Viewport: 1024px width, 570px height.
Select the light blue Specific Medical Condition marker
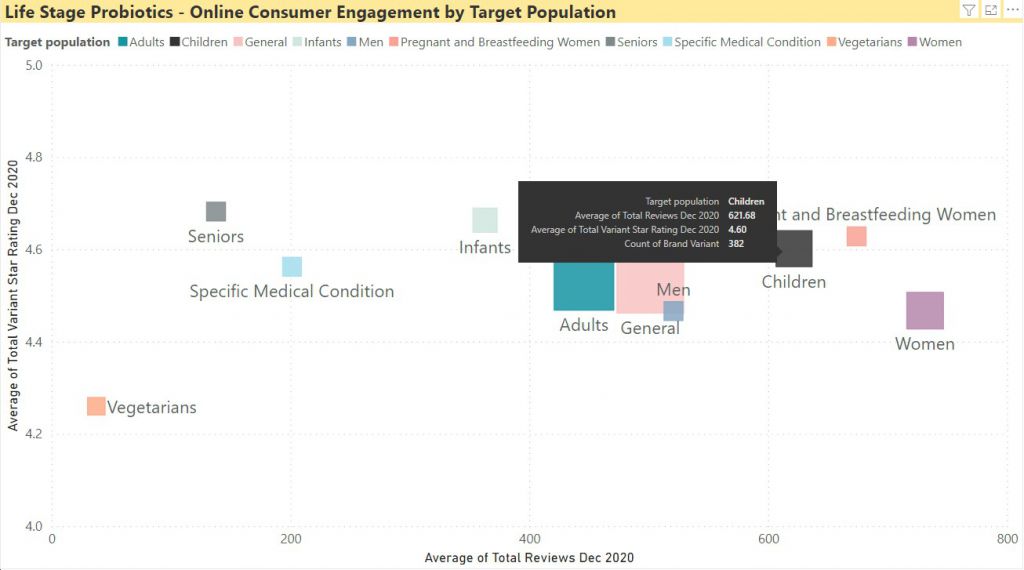[x=292, y=266]
